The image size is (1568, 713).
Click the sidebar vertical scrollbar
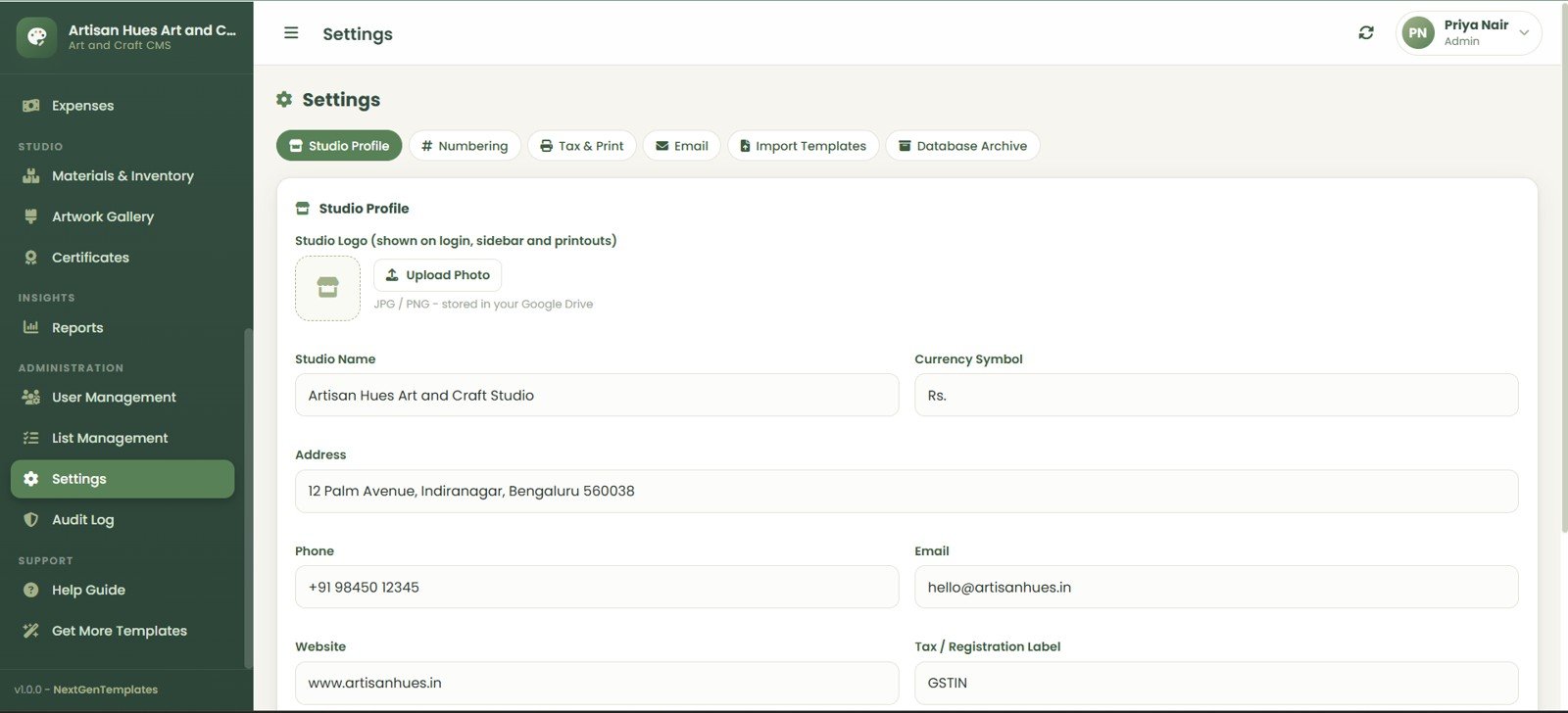[x=248, y=498]
